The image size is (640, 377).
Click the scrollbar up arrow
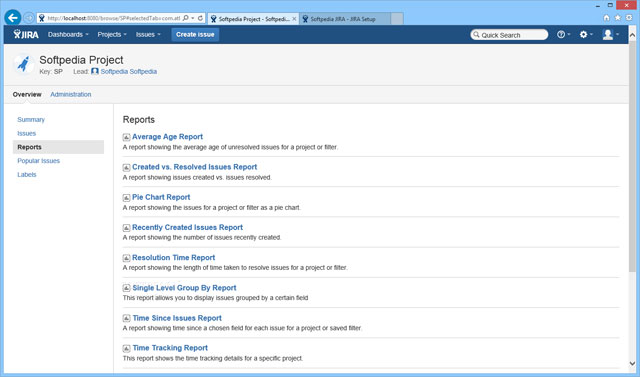click(x=633, y=35)
